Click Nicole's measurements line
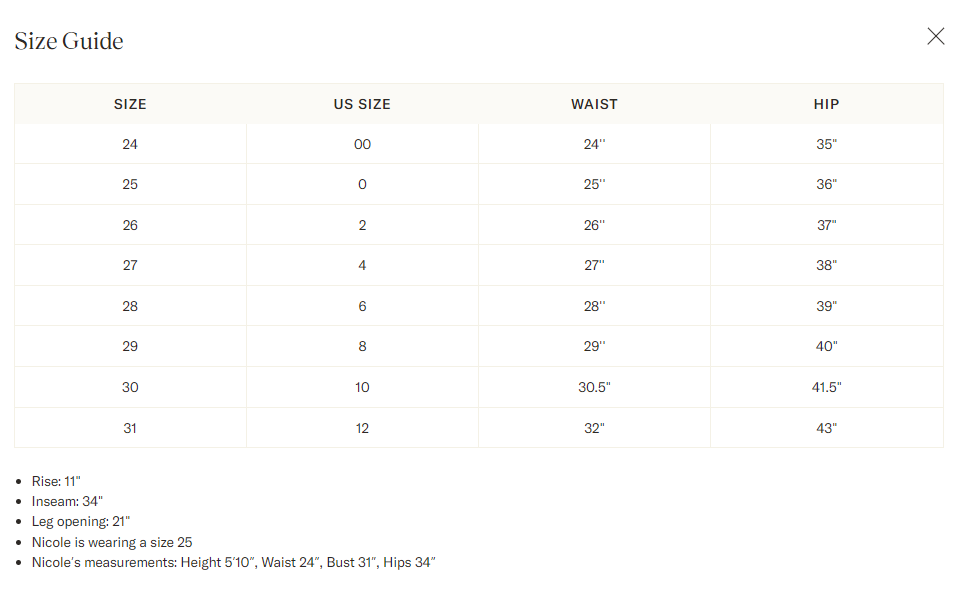The image size is (953, 606). click(233, 562)
